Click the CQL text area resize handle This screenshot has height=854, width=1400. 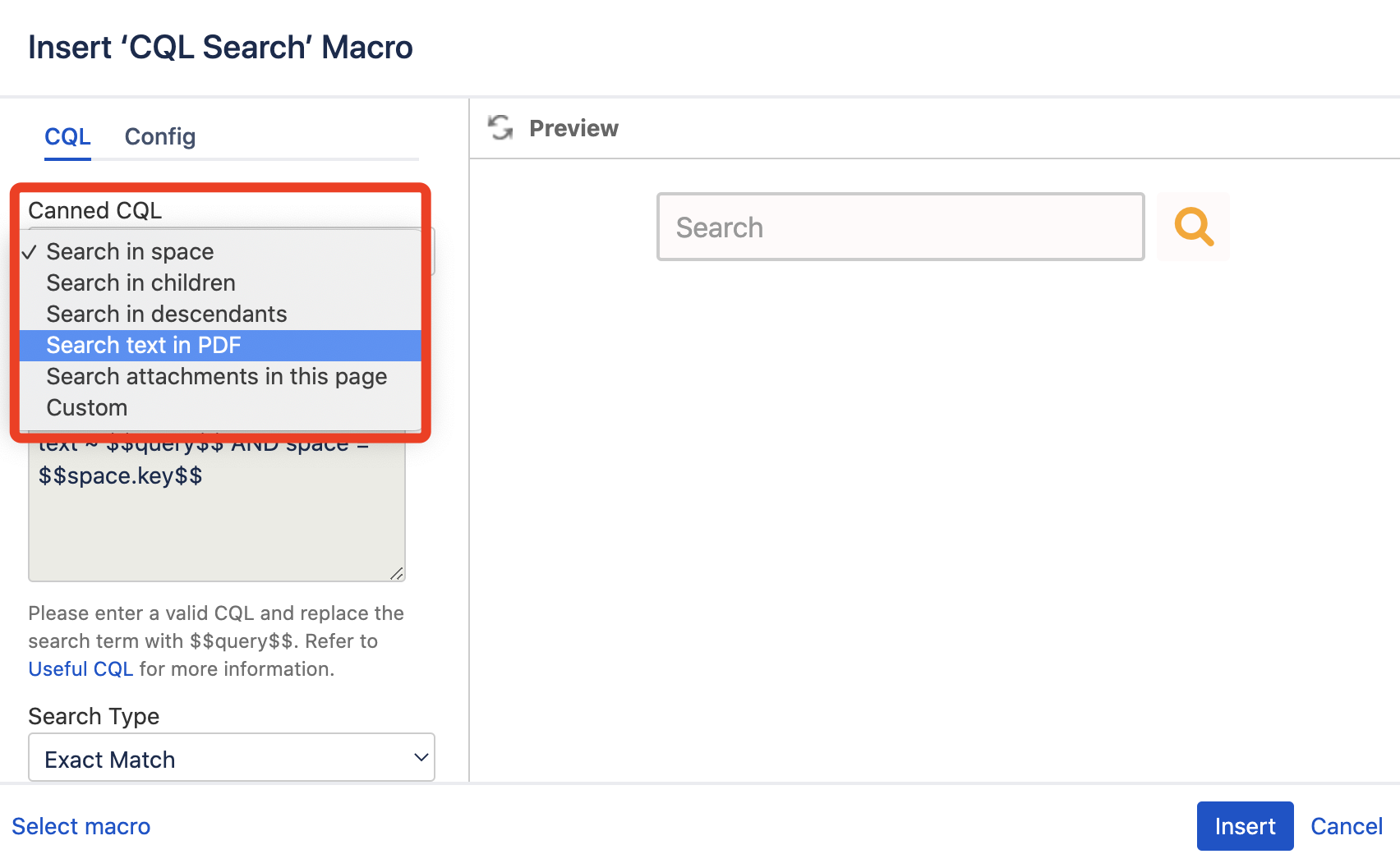(x=397, y=573)
